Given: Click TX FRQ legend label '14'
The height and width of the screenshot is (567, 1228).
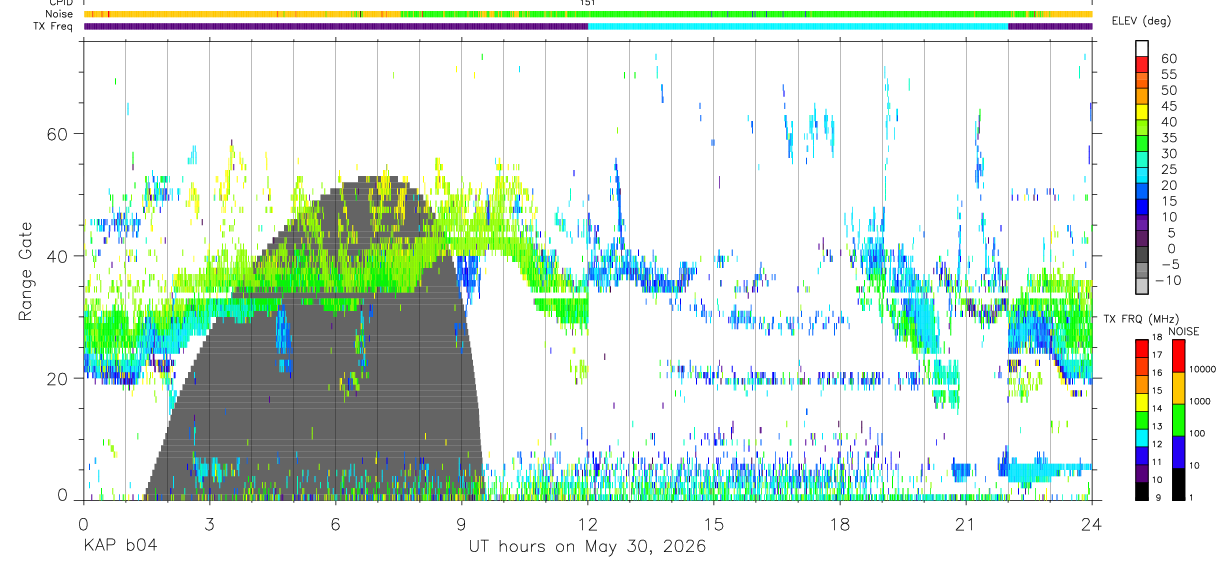Looking at the screenshot, I should click(x=1158, y=409).
